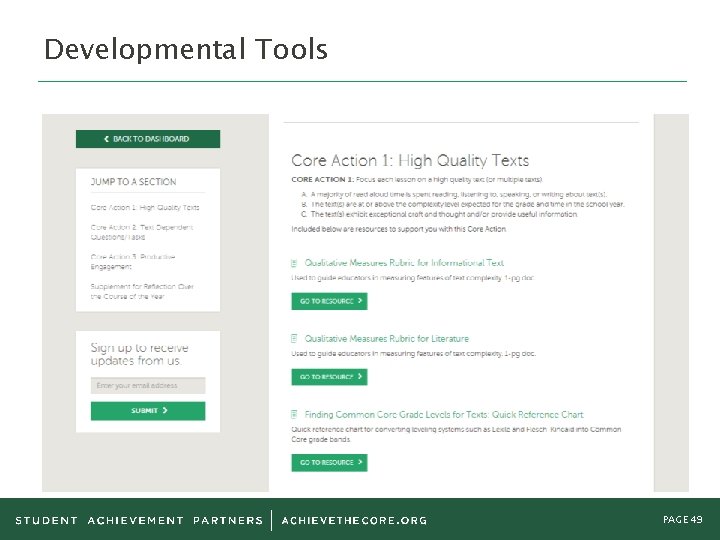Click ACHIEVETHECORE.ORG in the footer
720x540 pixels.
click(x=354, y=521)
